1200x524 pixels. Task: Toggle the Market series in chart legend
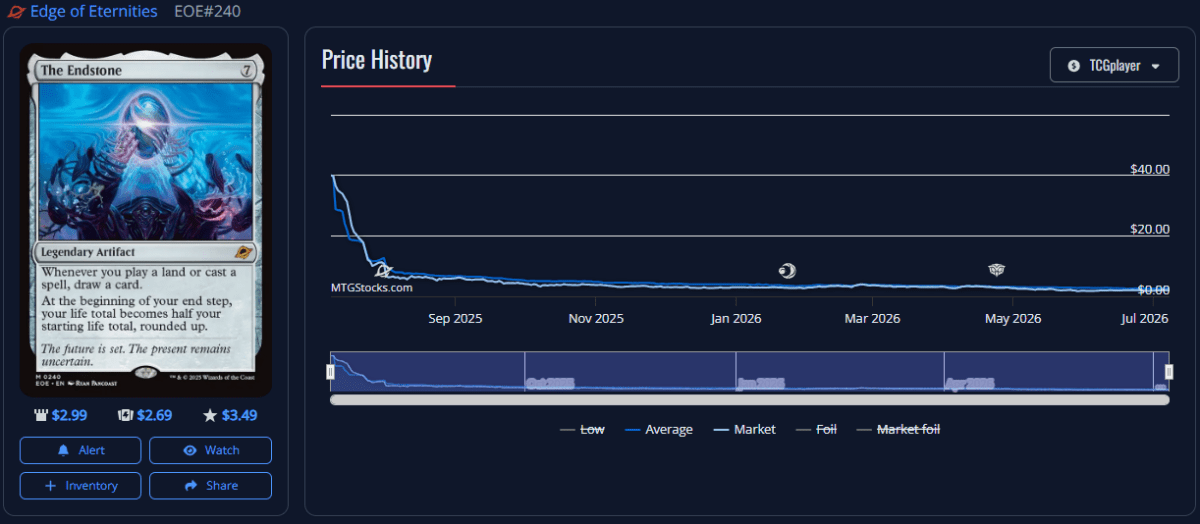point(744,429)
